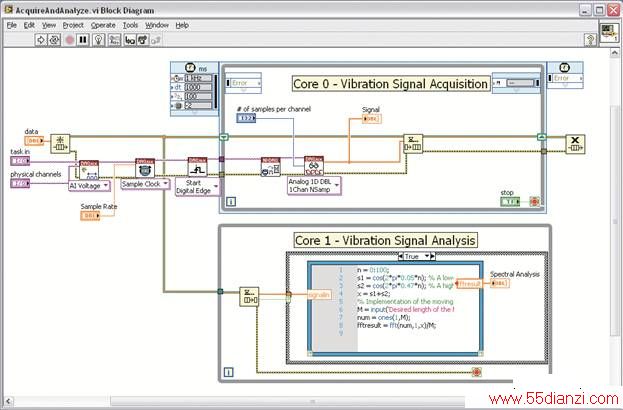The width and height of the screenshot is (623, 410).
Task: Click Core 0 loop condition terminal
Action: pyautogui.click(x=534, y=202)
